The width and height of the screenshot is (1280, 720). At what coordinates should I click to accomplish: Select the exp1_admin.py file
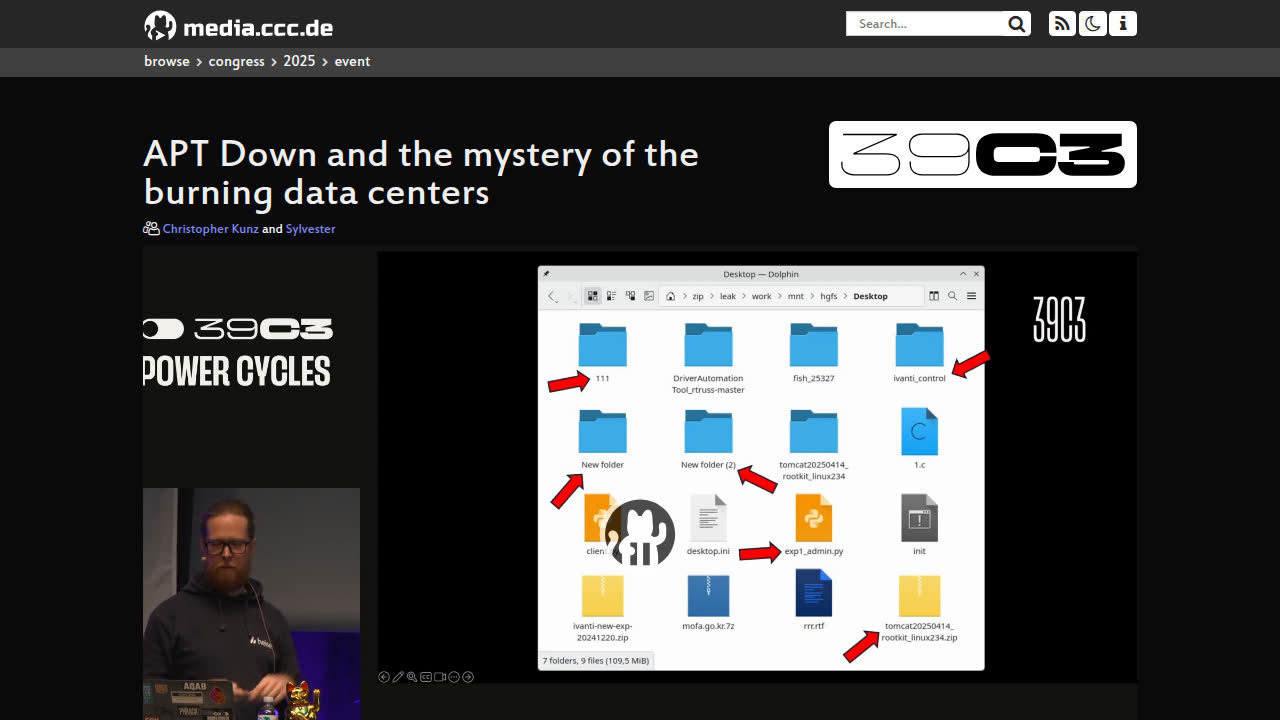click(x=813, y=525)
